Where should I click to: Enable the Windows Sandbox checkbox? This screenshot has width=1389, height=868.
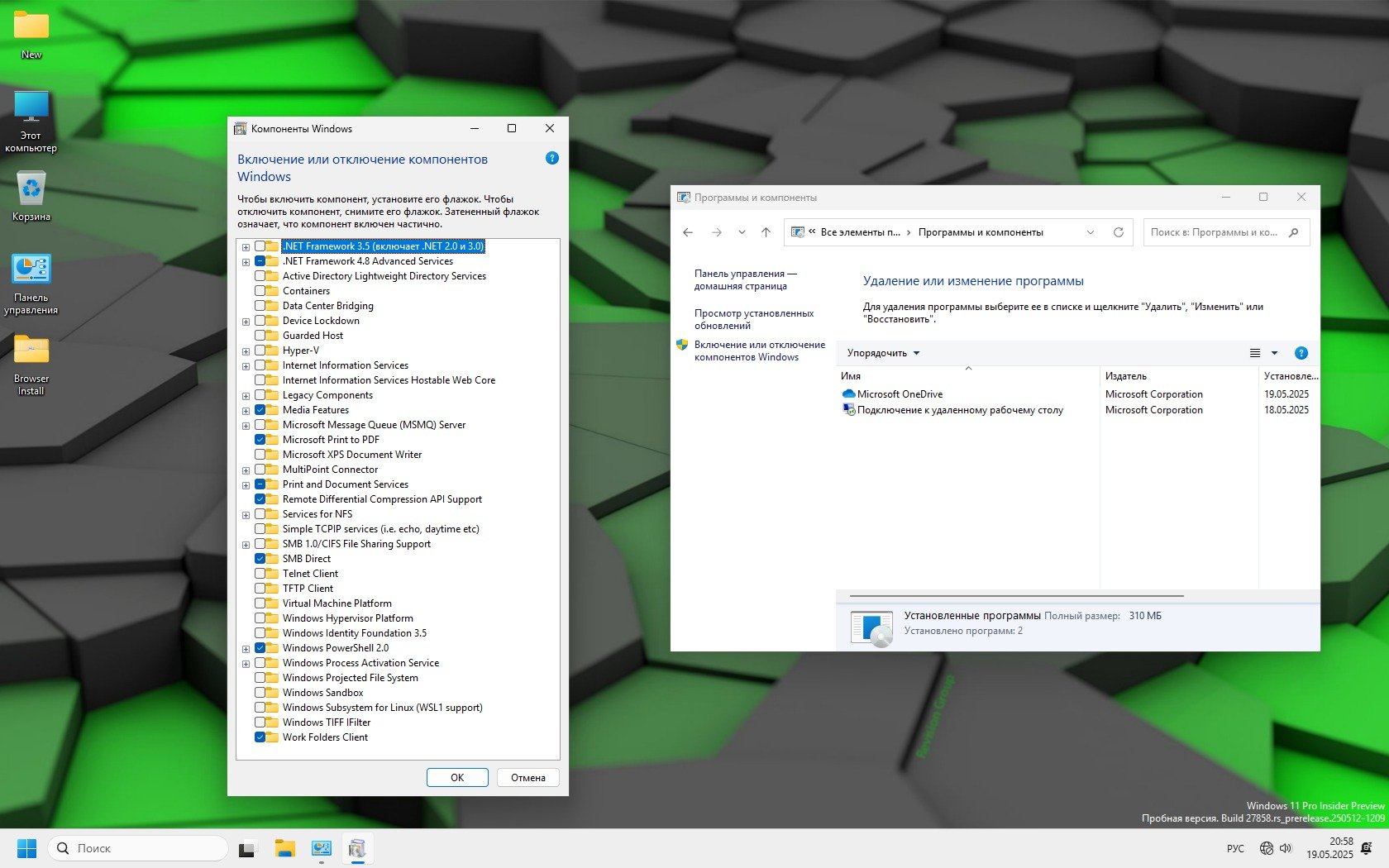pos(260,693)
